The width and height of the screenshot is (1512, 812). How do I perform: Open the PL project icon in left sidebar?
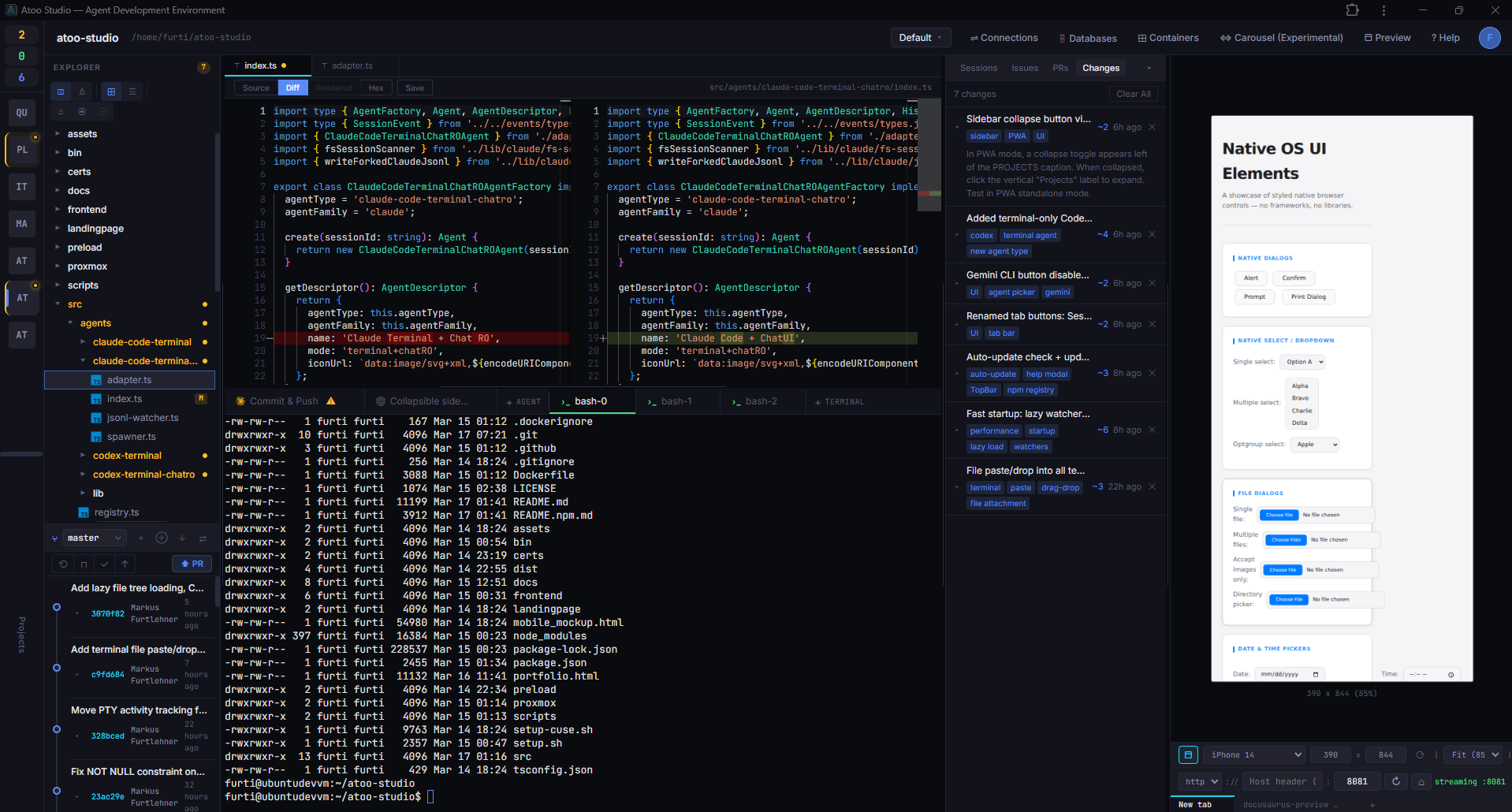(x=21, y=148)
